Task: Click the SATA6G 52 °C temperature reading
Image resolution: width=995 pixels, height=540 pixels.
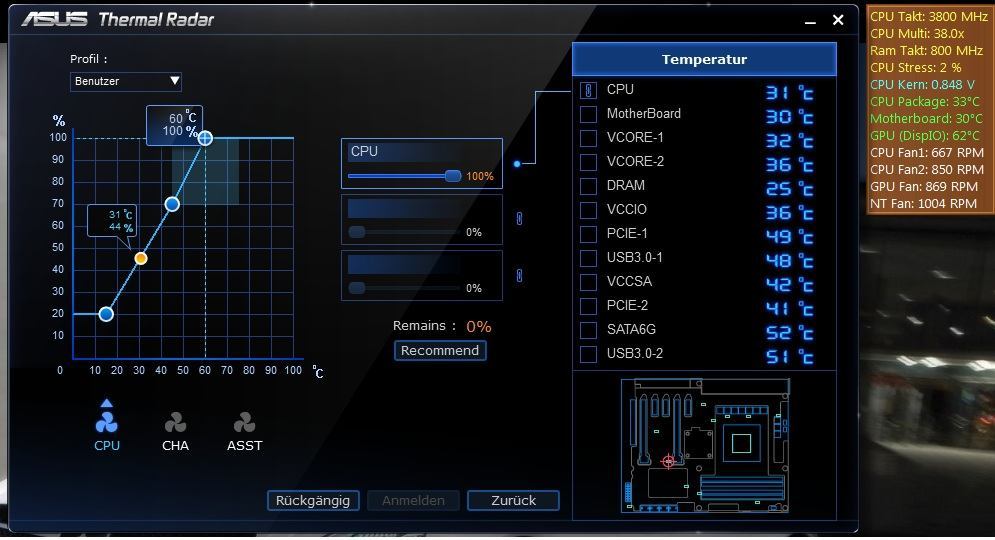Action: click(789, 333)
